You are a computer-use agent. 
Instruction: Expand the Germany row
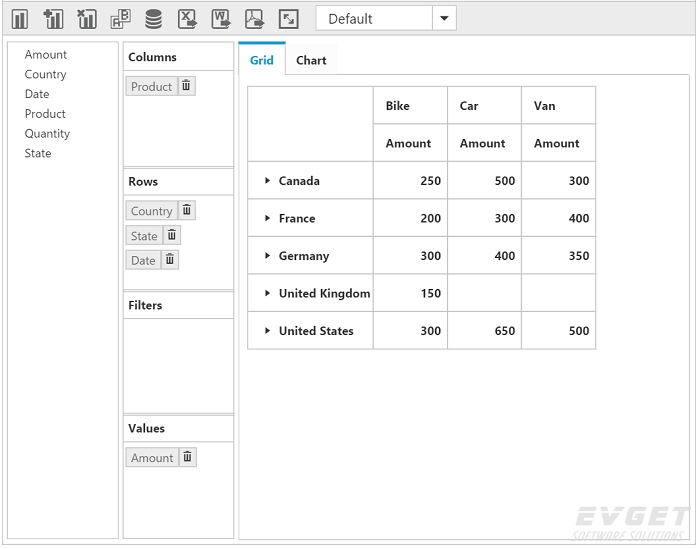(267, 255)
